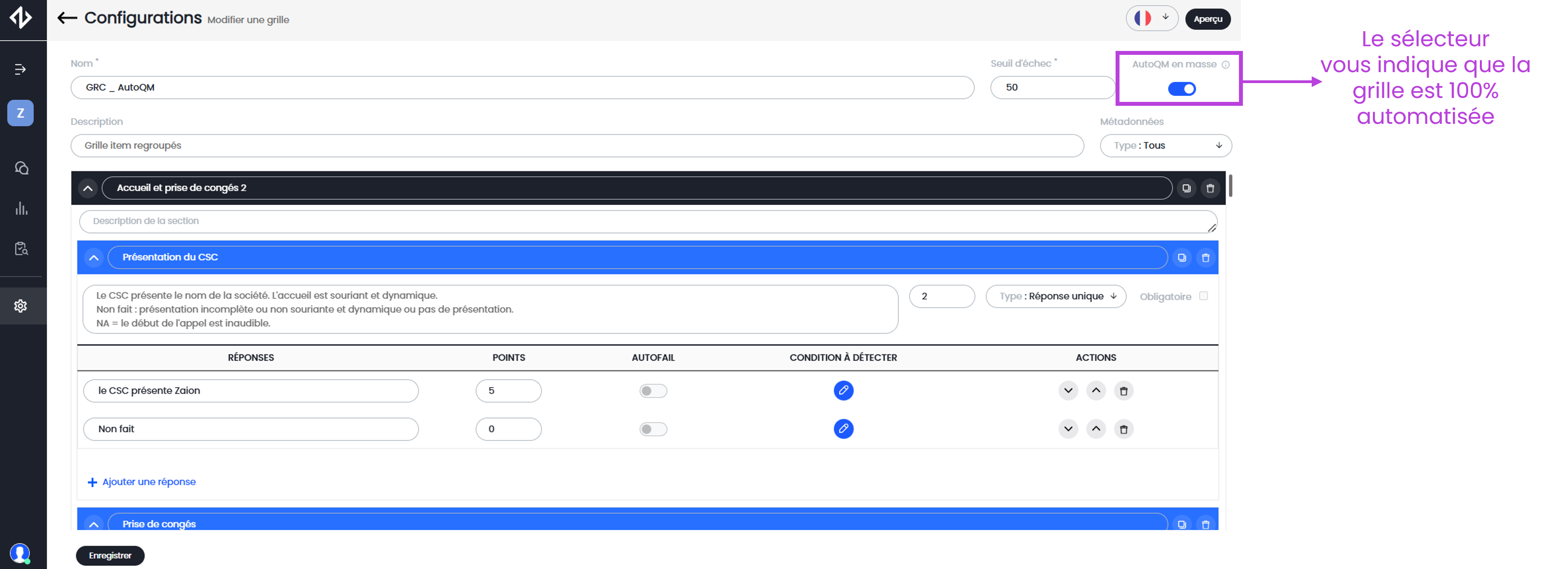Open the bar chart statistics icon

click(x=21, y=208)
